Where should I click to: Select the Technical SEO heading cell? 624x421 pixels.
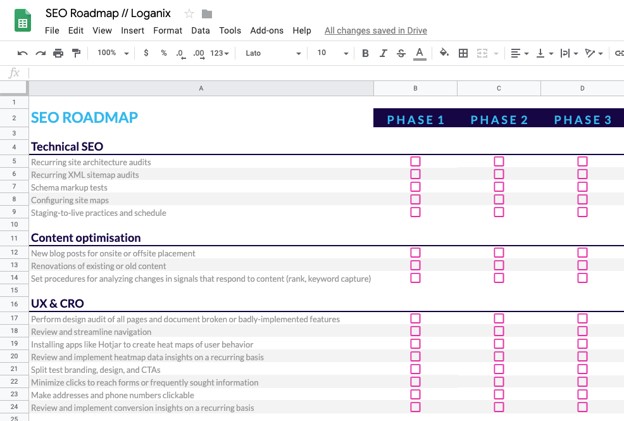coord(201,147)
